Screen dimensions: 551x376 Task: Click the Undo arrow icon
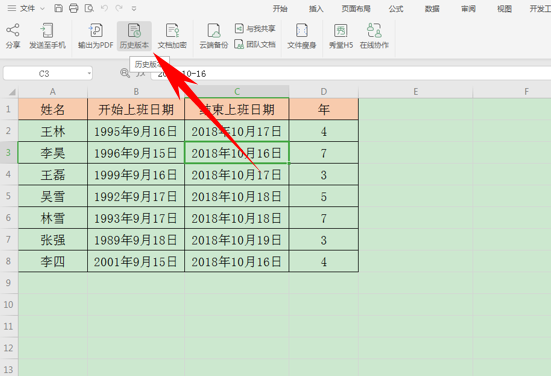(x=104, y=8)
